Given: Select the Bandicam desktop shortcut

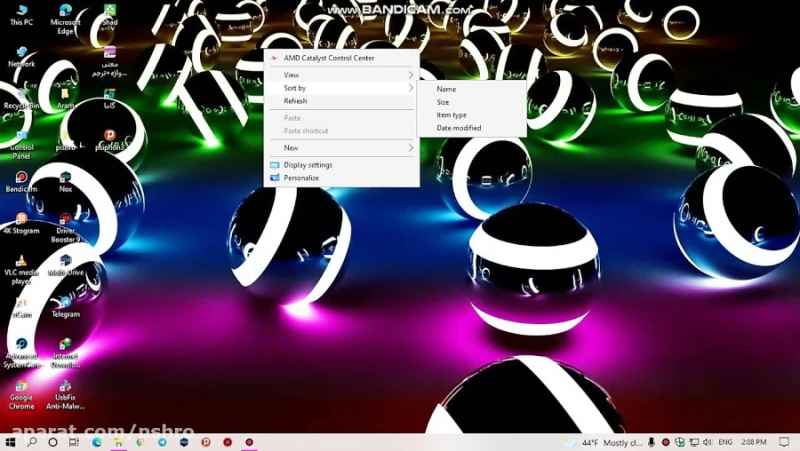Looking at the screenshot, I should click(21, 182).
